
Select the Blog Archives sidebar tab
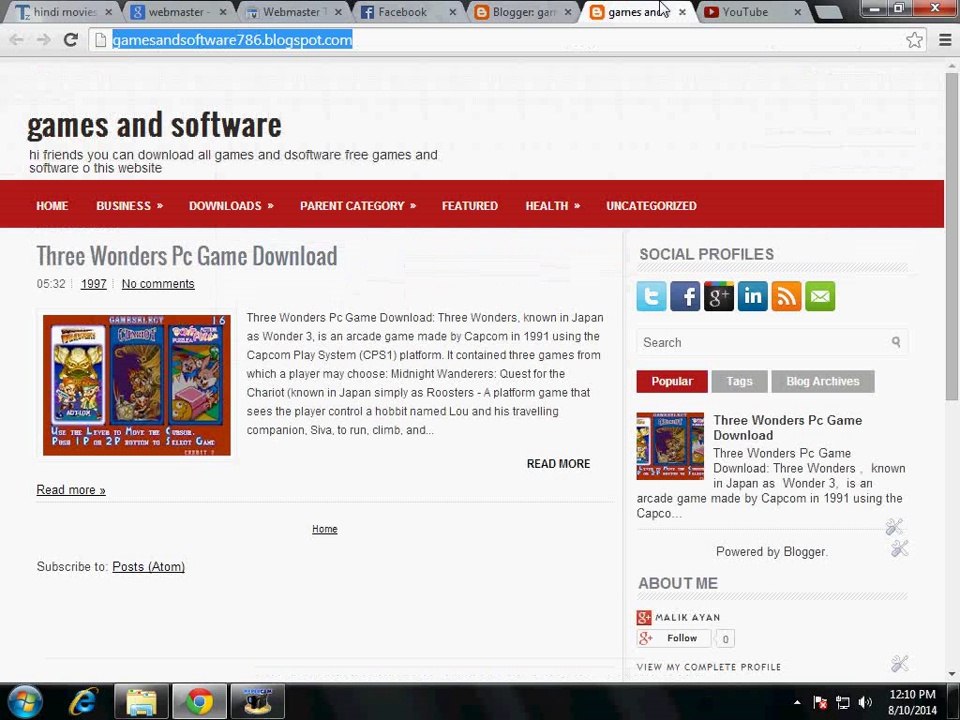tap(822, 381)
